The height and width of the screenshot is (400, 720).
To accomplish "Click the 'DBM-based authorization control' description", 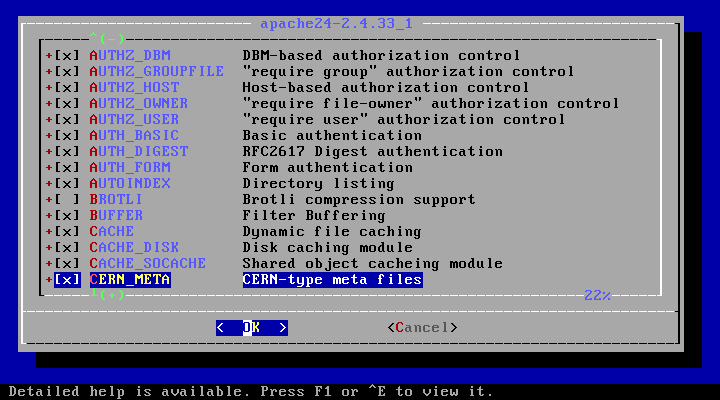I will [381, 56].
